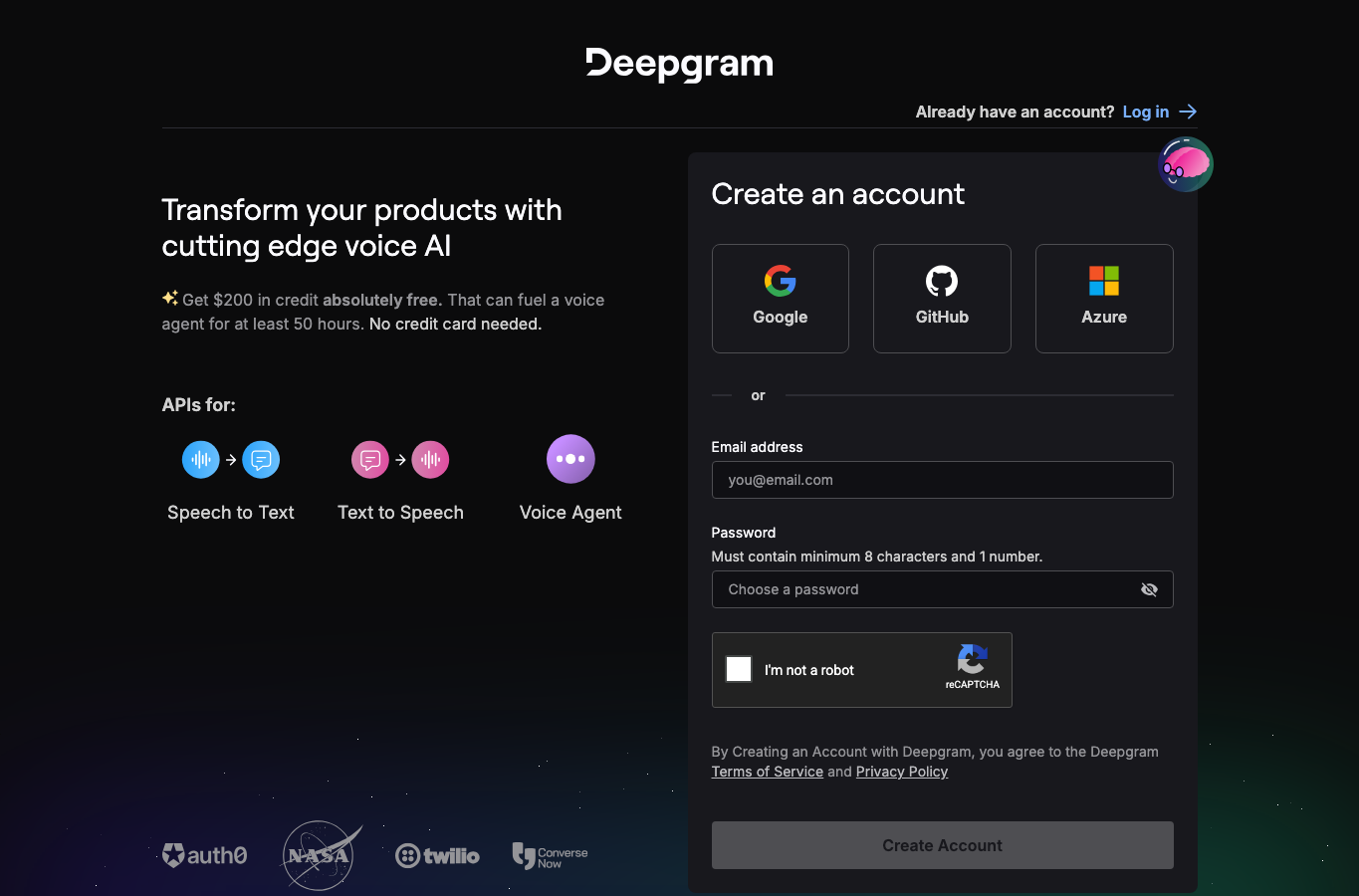Open the pink brain mascot avatar
Viewport: 1359px width, 896px height.
click(x=1186, y=164)
